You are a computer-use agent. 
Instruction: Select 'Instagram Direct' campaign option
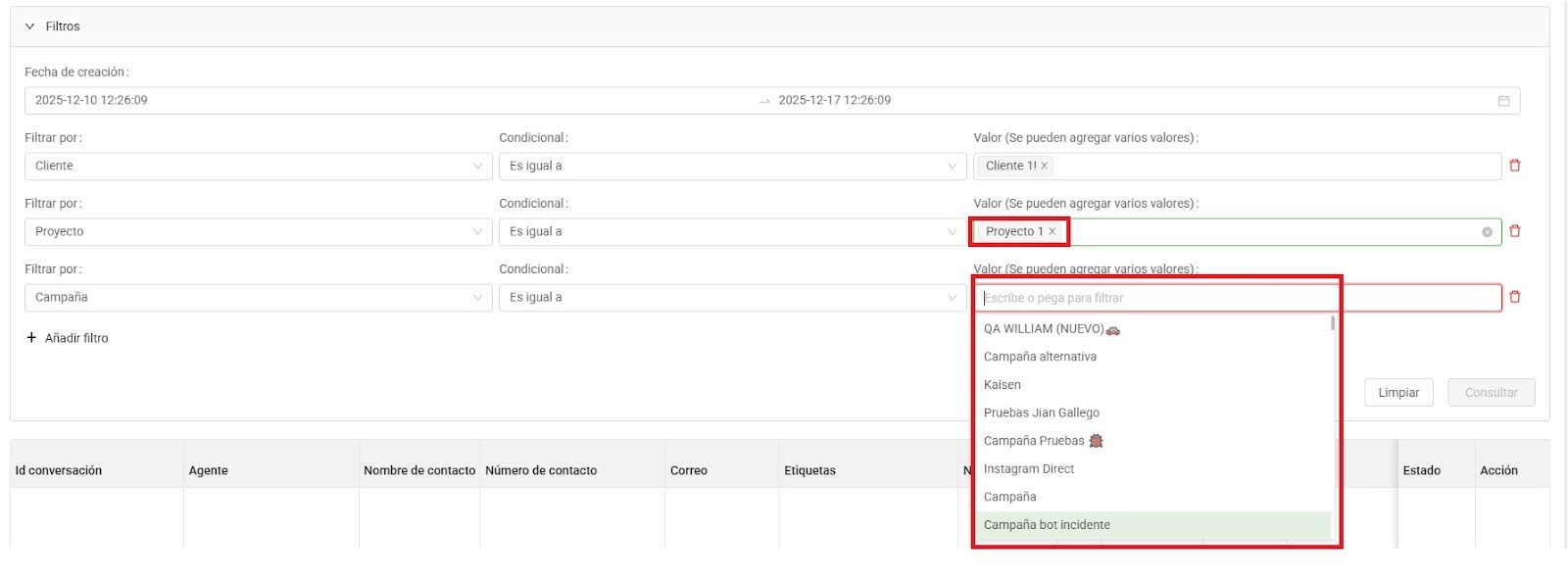click(x=1029, y=469)
